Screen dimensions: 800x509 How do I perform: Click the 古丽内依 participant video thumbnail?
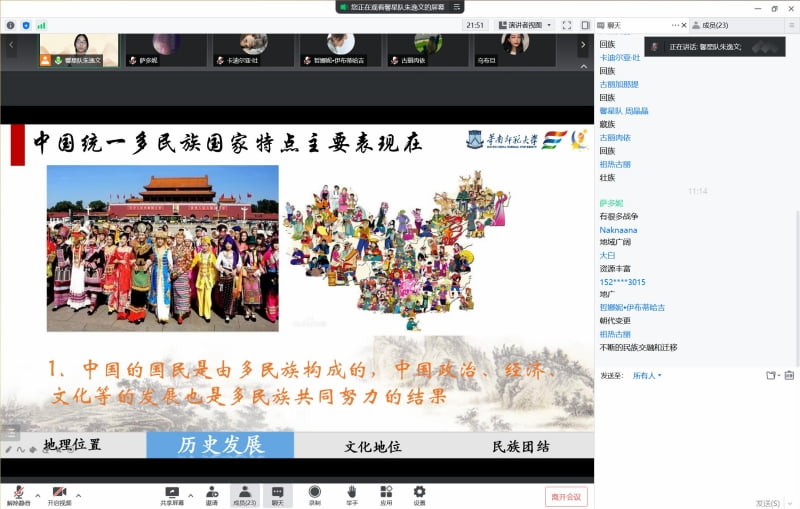[428, 48]
